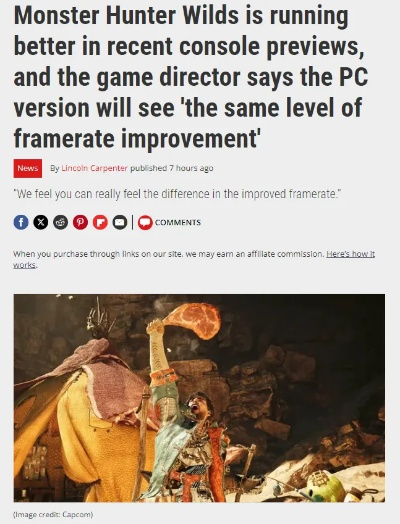Click the Monster Hunter Wilds hero image
This screenshot has height=524, width=400.
point(199,398)
